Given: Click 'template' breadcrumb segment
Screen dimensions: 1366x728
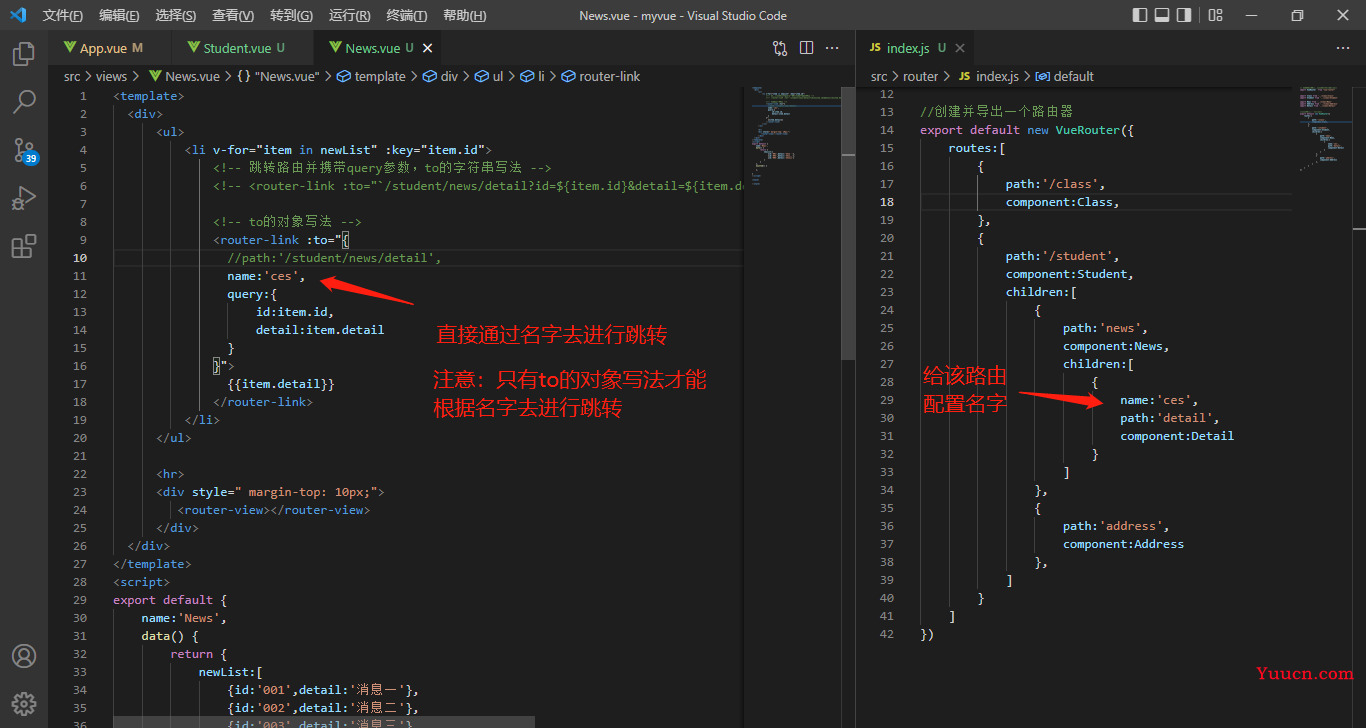Looking at the screenshot, I should click(371, 76).
